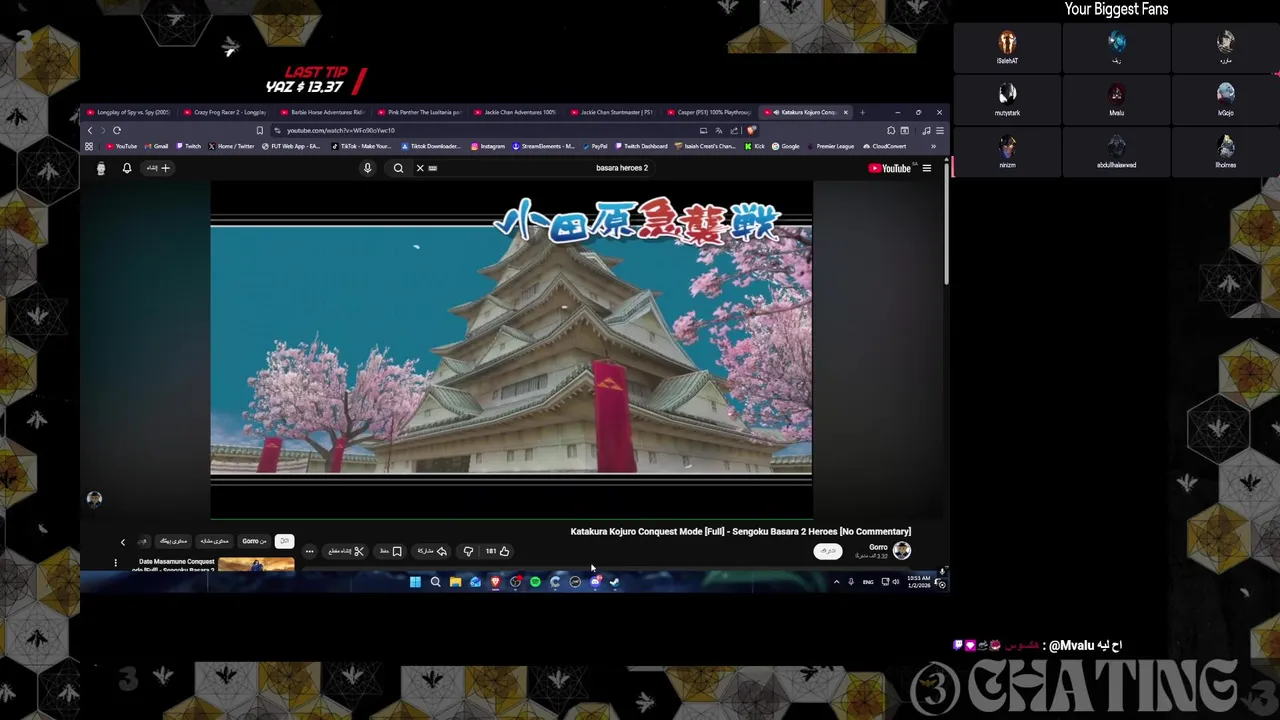
Task: Open the Windows Start menu
Action: [x=415, y=582]
